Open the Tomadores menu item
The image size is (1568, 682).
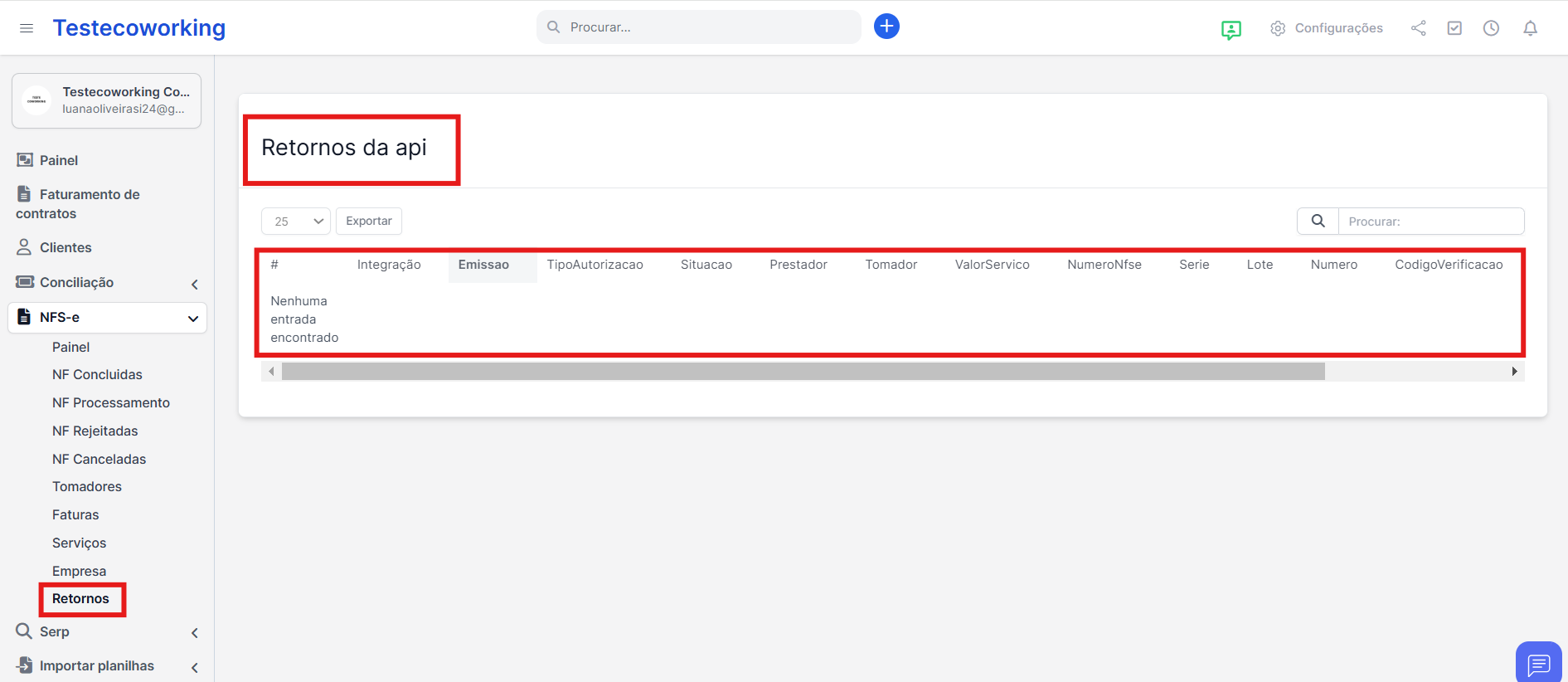[x=87, y=487]
